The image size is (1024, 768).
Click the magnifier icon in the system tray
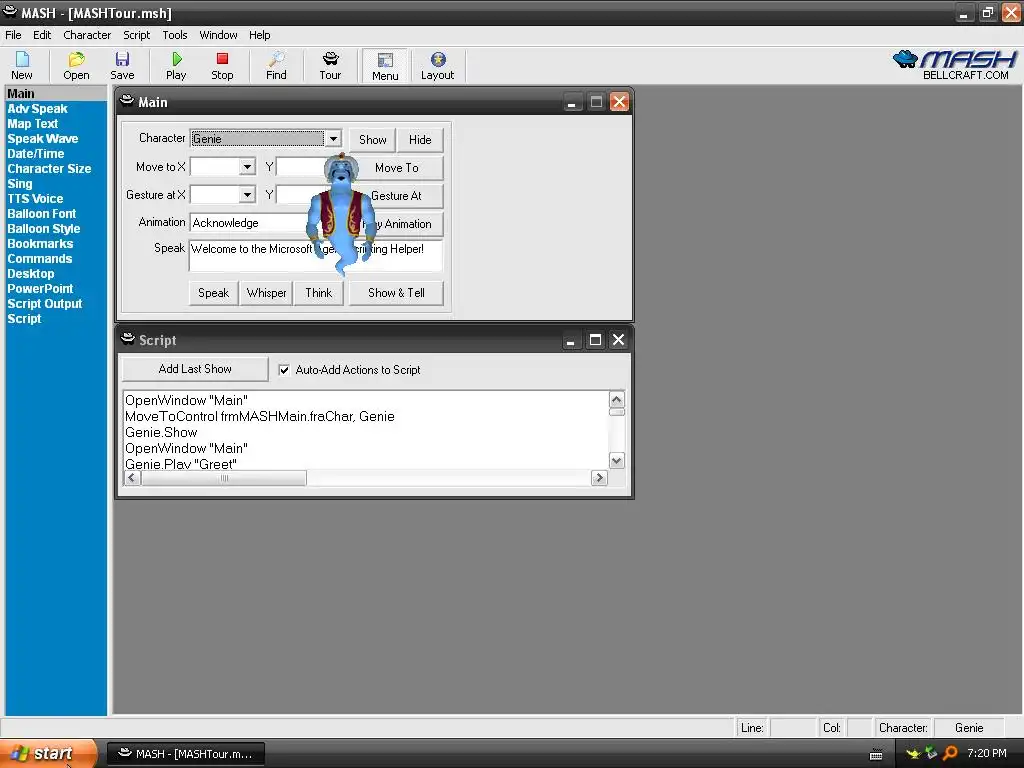[950, 754]
